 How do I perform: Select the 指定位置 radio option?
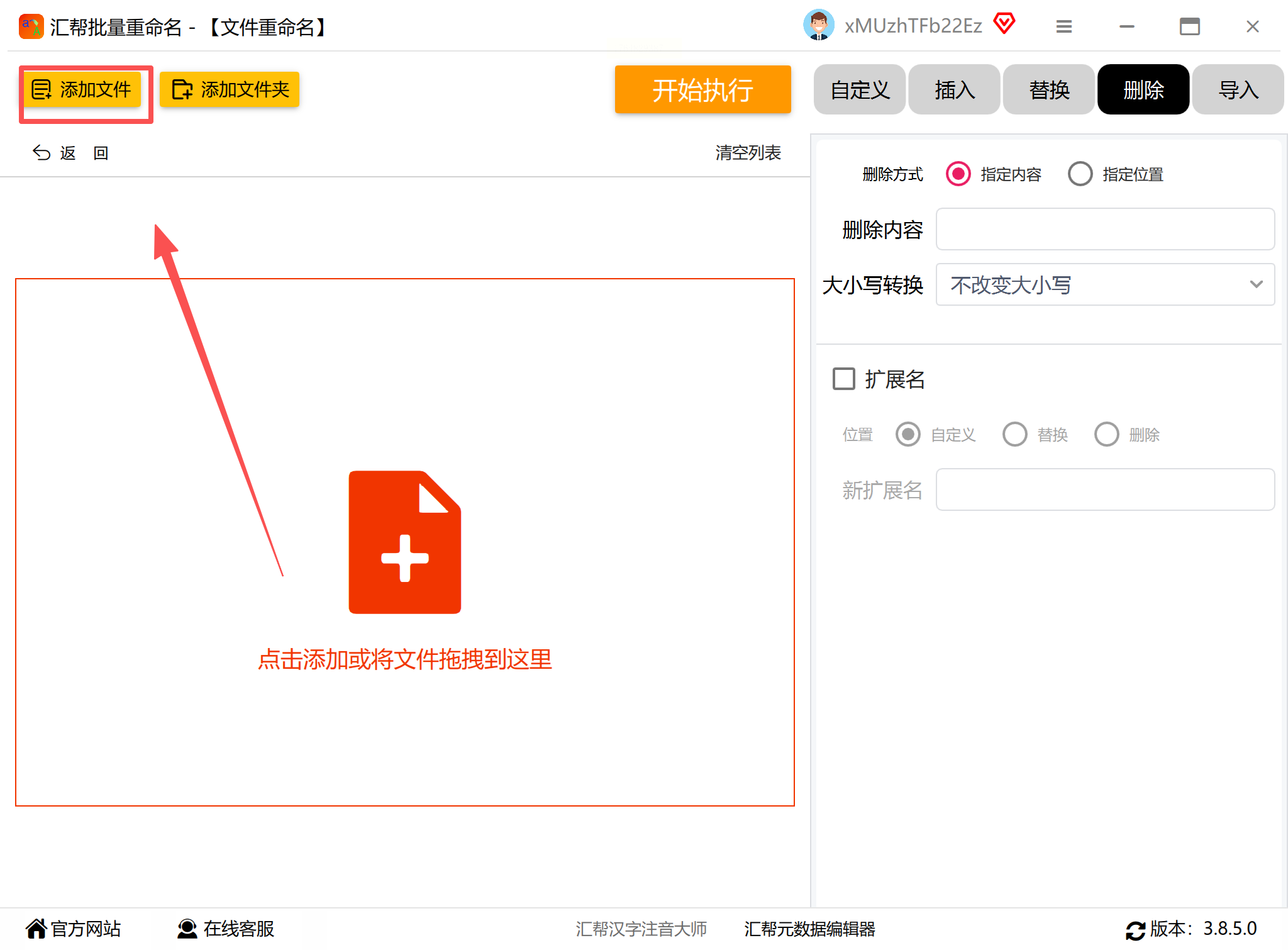pos(1080,174)
